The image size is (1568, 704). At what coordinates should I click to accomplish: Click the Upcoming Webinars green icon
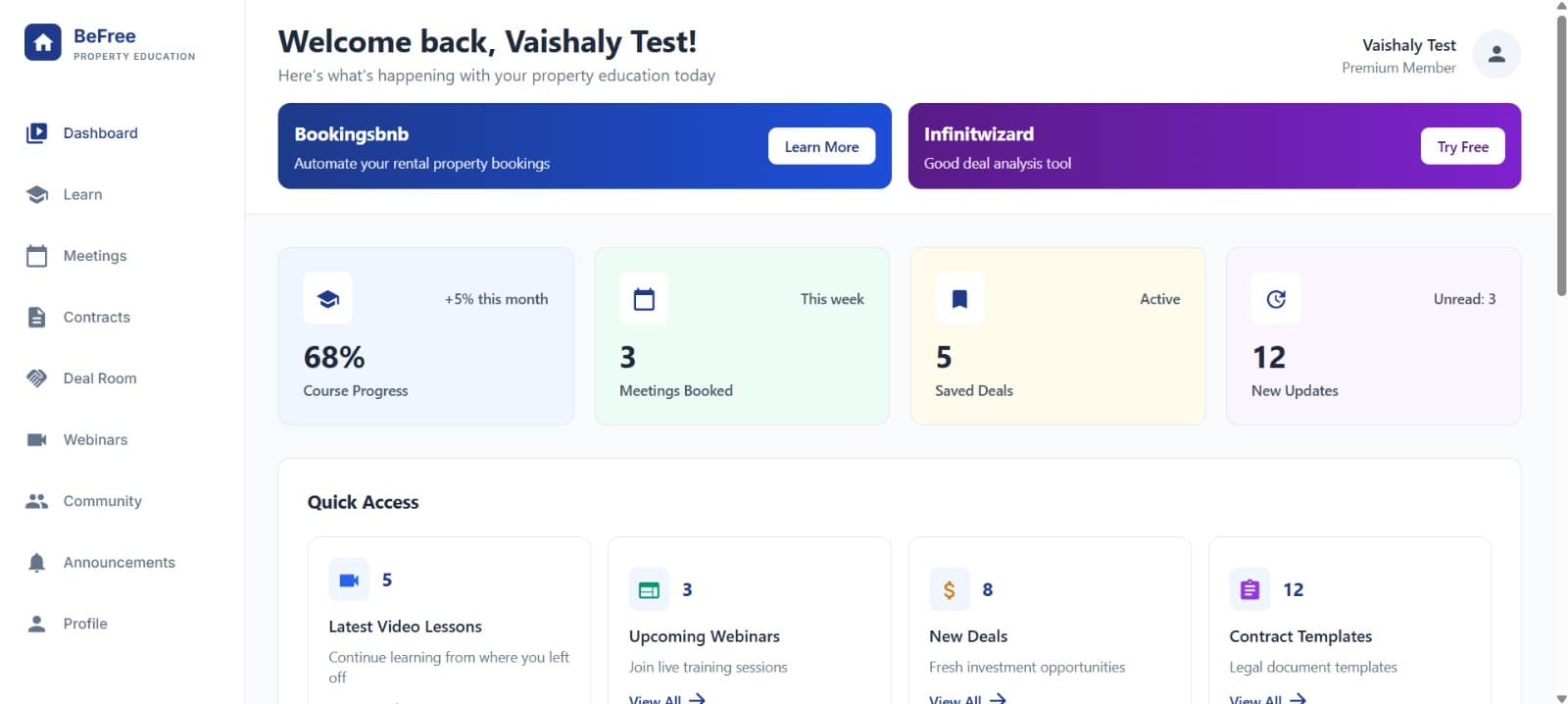coord(649,589)
